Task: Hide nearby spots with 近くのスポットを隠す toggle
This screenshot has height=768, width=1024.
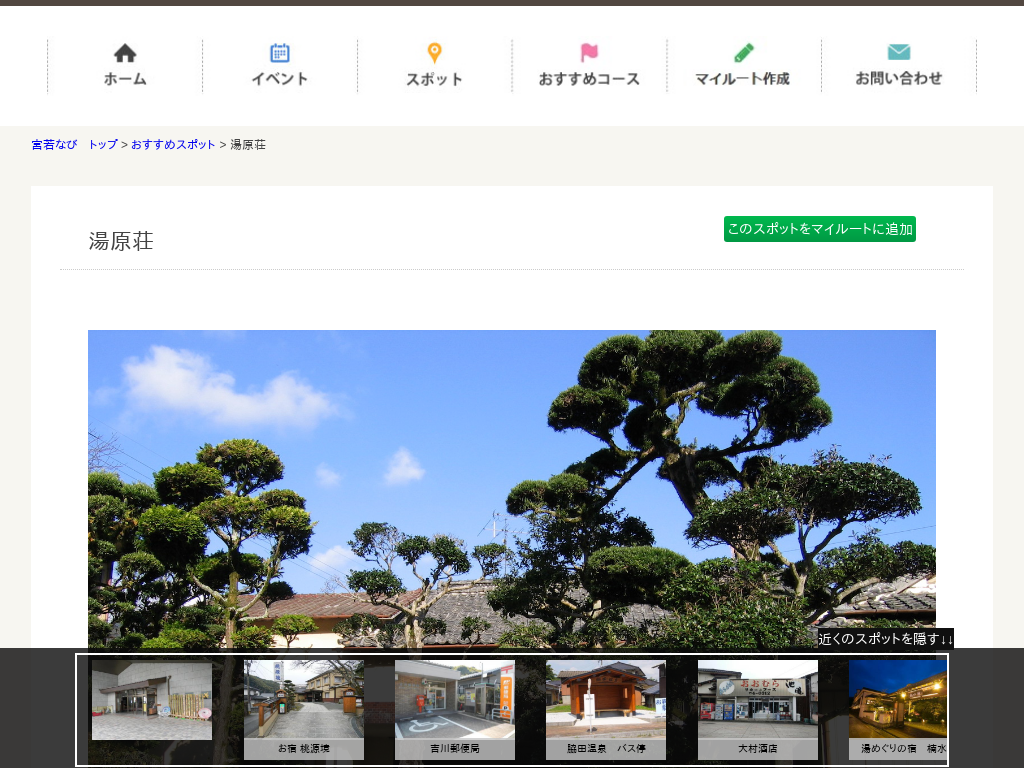Action: point(885,639)
